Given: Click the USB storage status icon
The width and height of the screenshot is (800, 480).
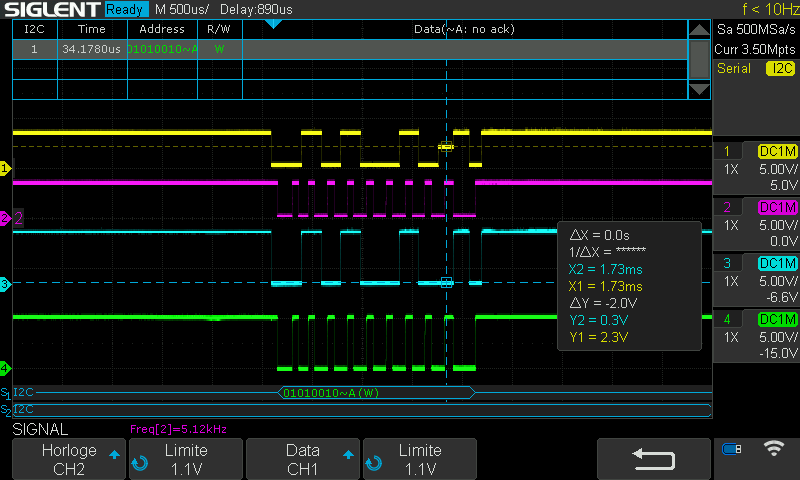Looking at the screenshot, I should coord(732,449).
